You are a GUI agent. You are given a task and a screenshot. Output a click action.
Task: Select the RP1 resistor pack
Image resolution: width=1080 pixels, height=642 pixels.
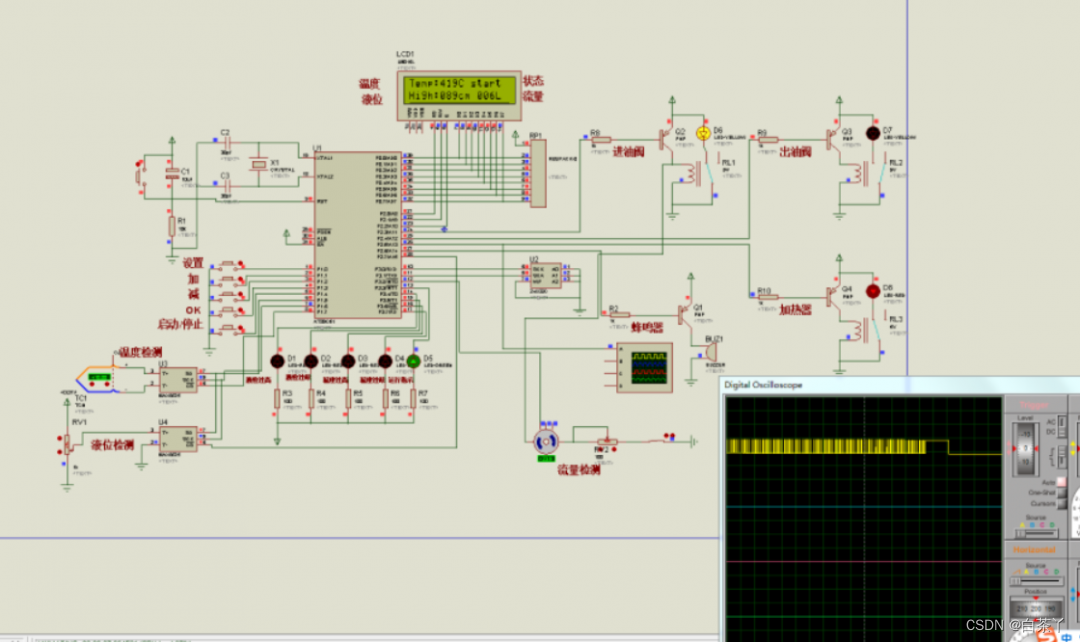[538, 173]
